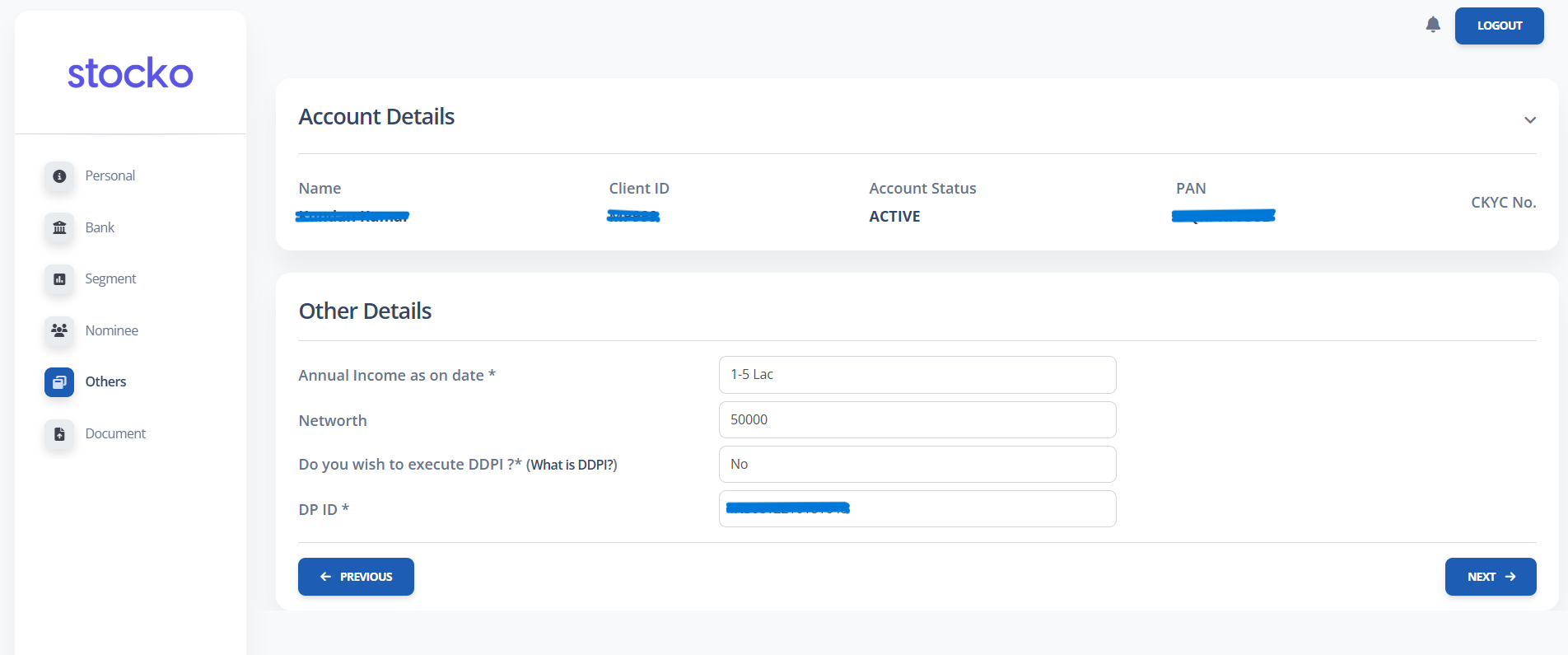This screenshot has height=655, width=1568.
Task: Open the Segment section label
Action: 110,279
